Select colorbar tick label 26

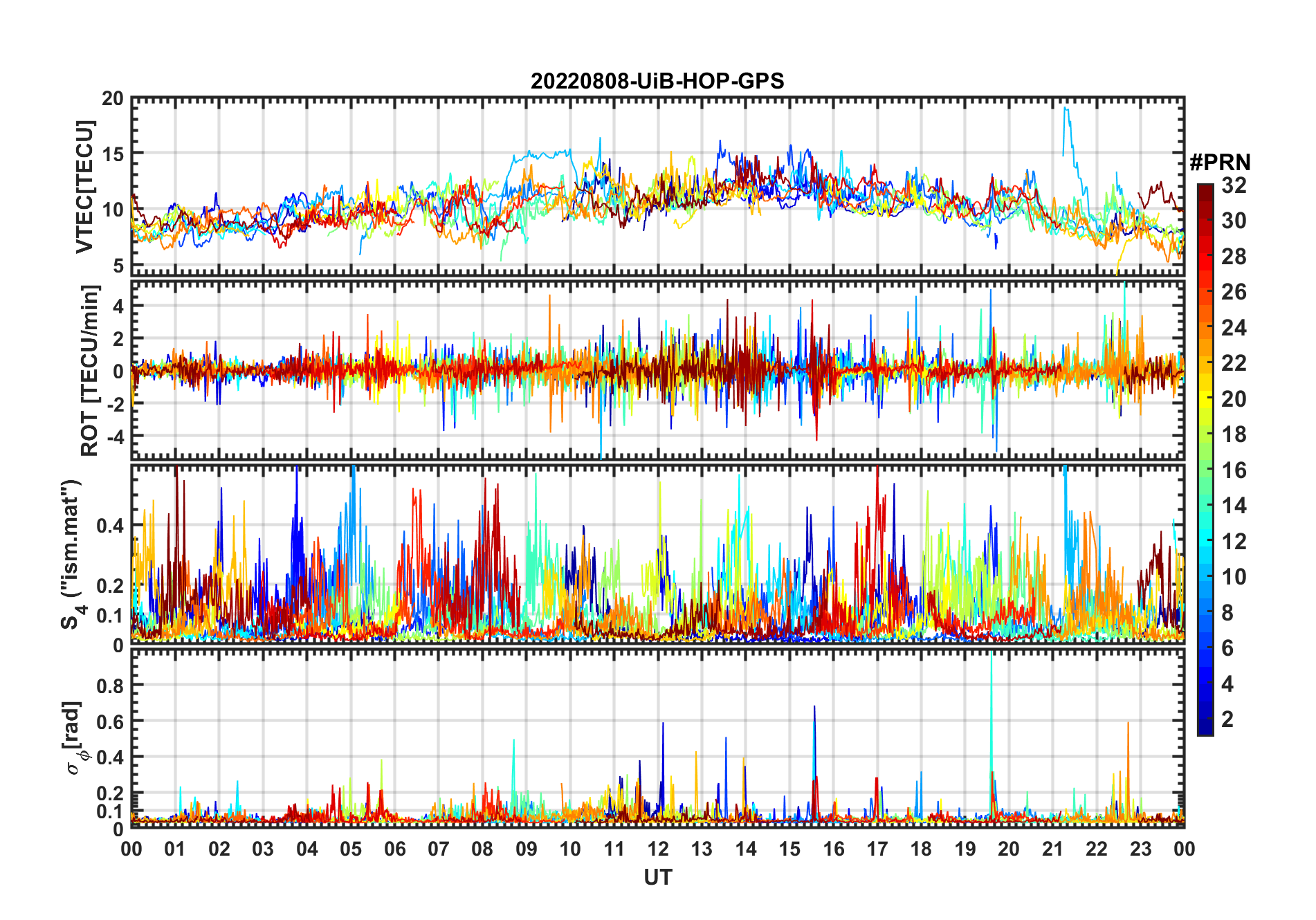pyautogui.click(x=1234, y=292)
